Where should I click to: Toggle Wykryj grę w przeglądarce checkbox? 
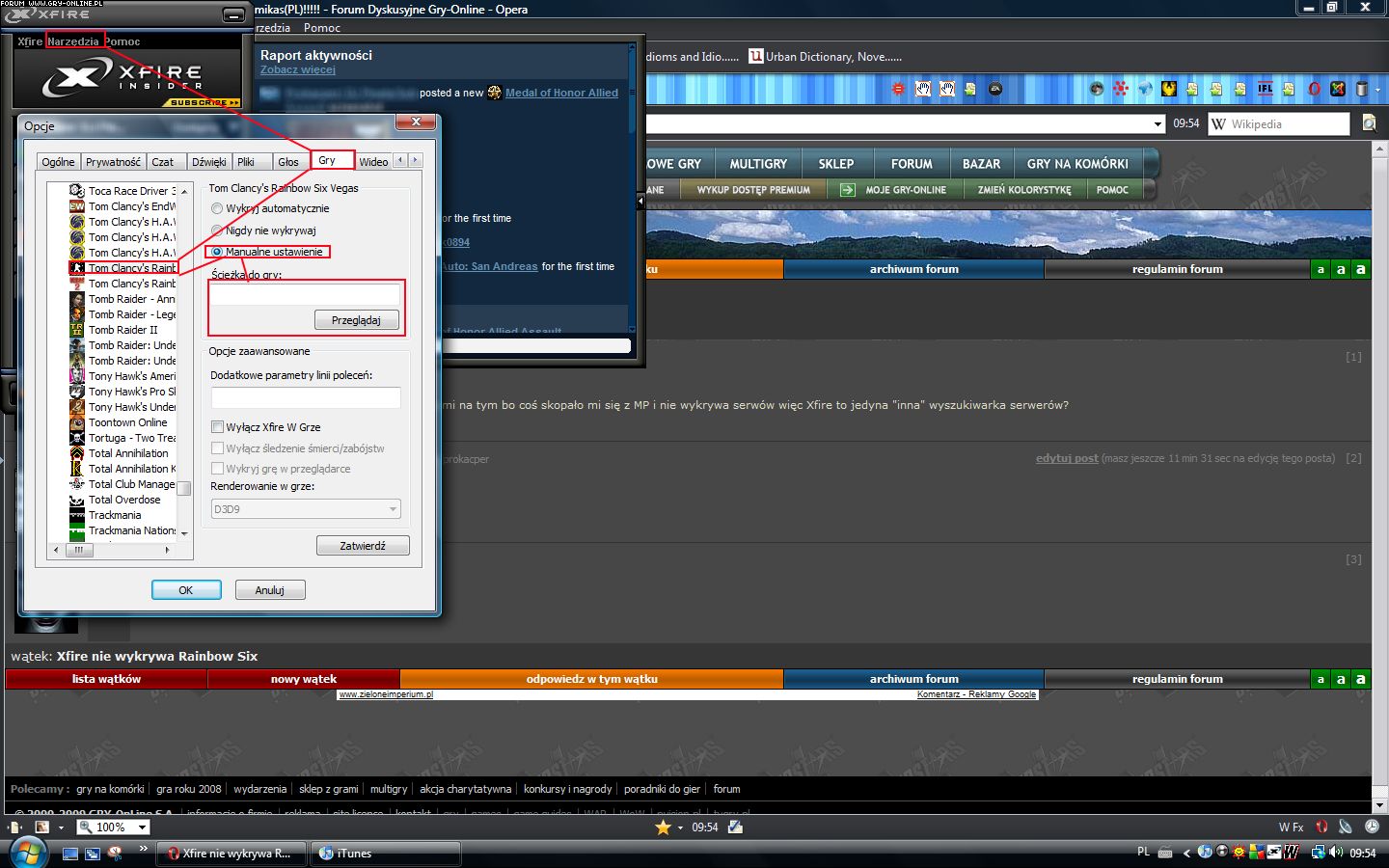[x=217, y=469]
